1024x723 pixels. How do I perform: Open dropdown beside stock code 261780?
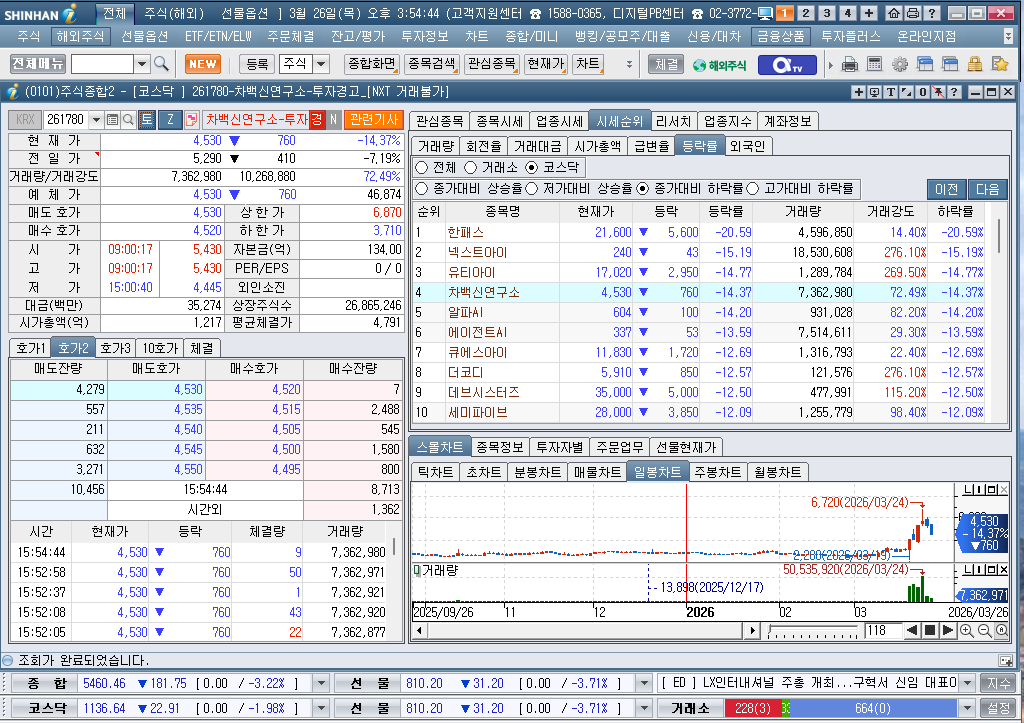pos(97,120)
